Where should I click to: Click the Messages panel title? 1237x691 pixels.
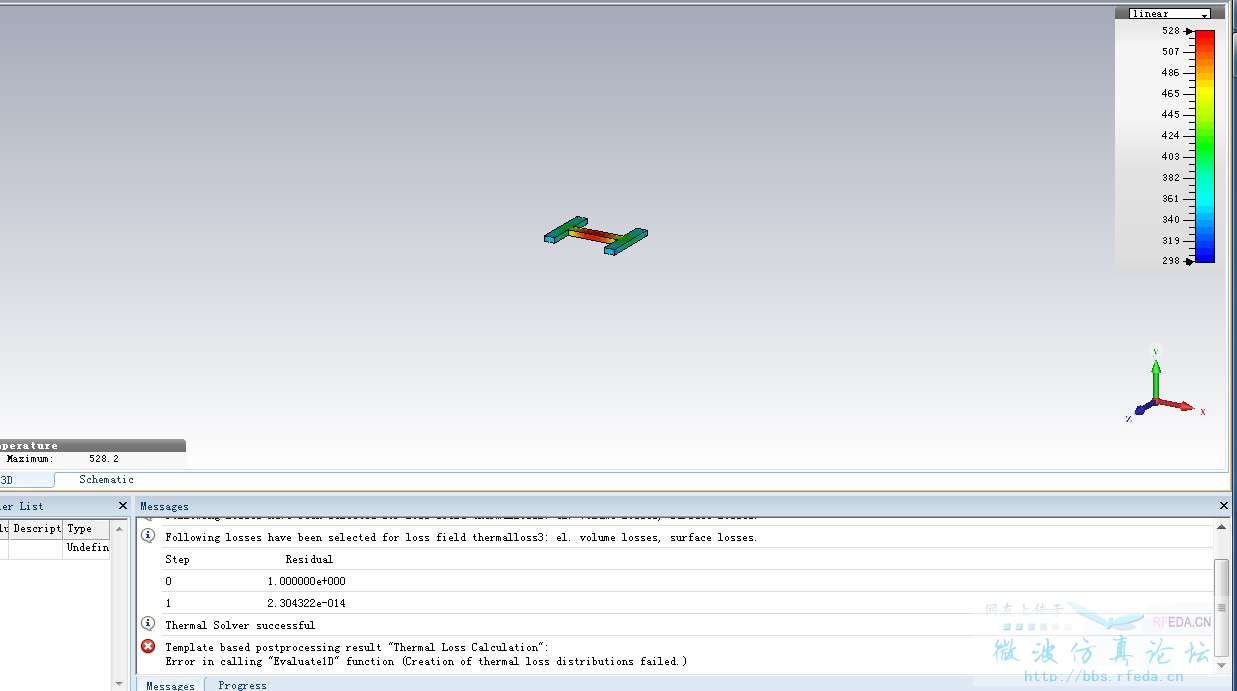click(x=164, y=507)
